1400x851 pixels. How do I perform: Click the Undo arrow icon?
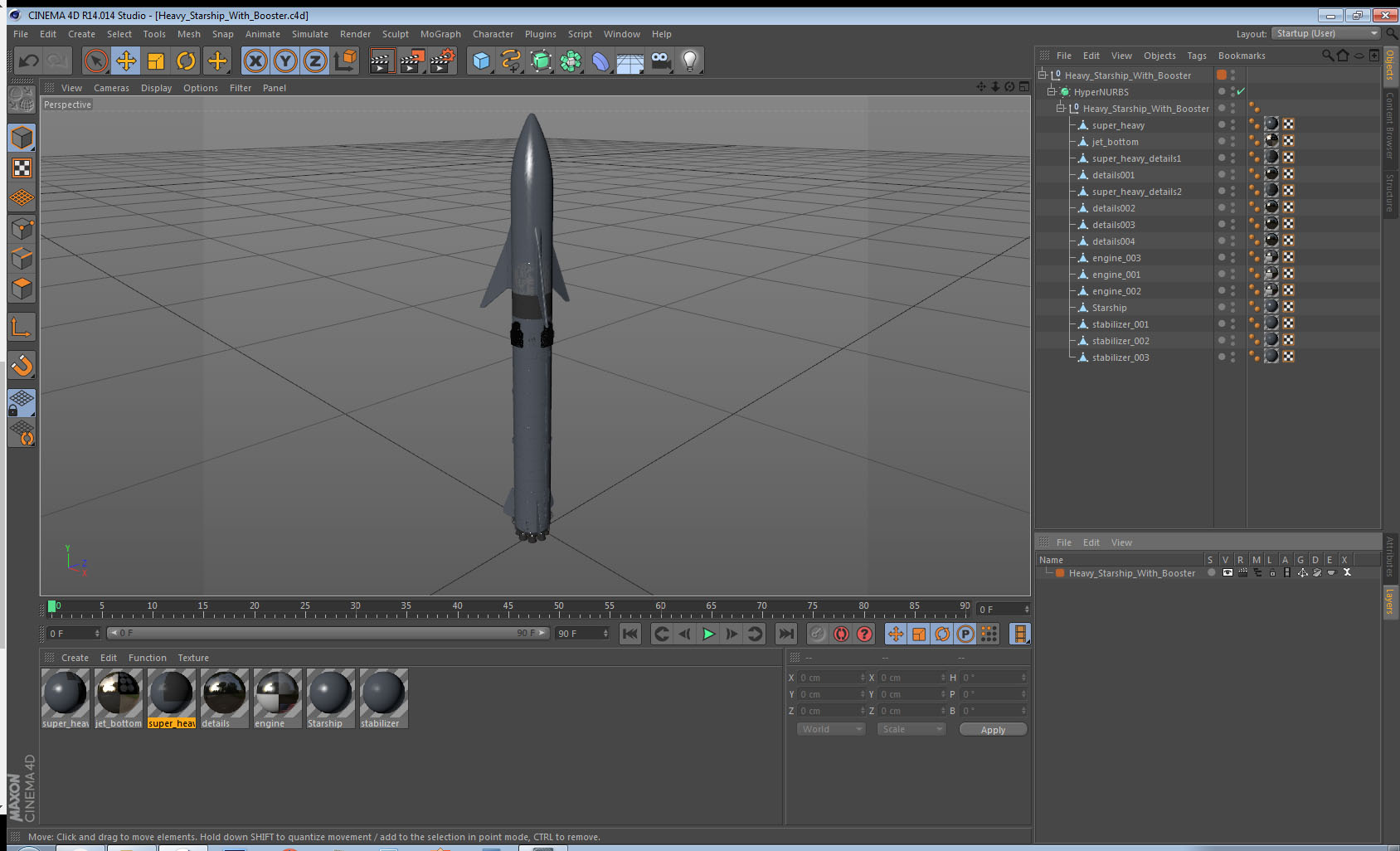(x=29, y=61)
